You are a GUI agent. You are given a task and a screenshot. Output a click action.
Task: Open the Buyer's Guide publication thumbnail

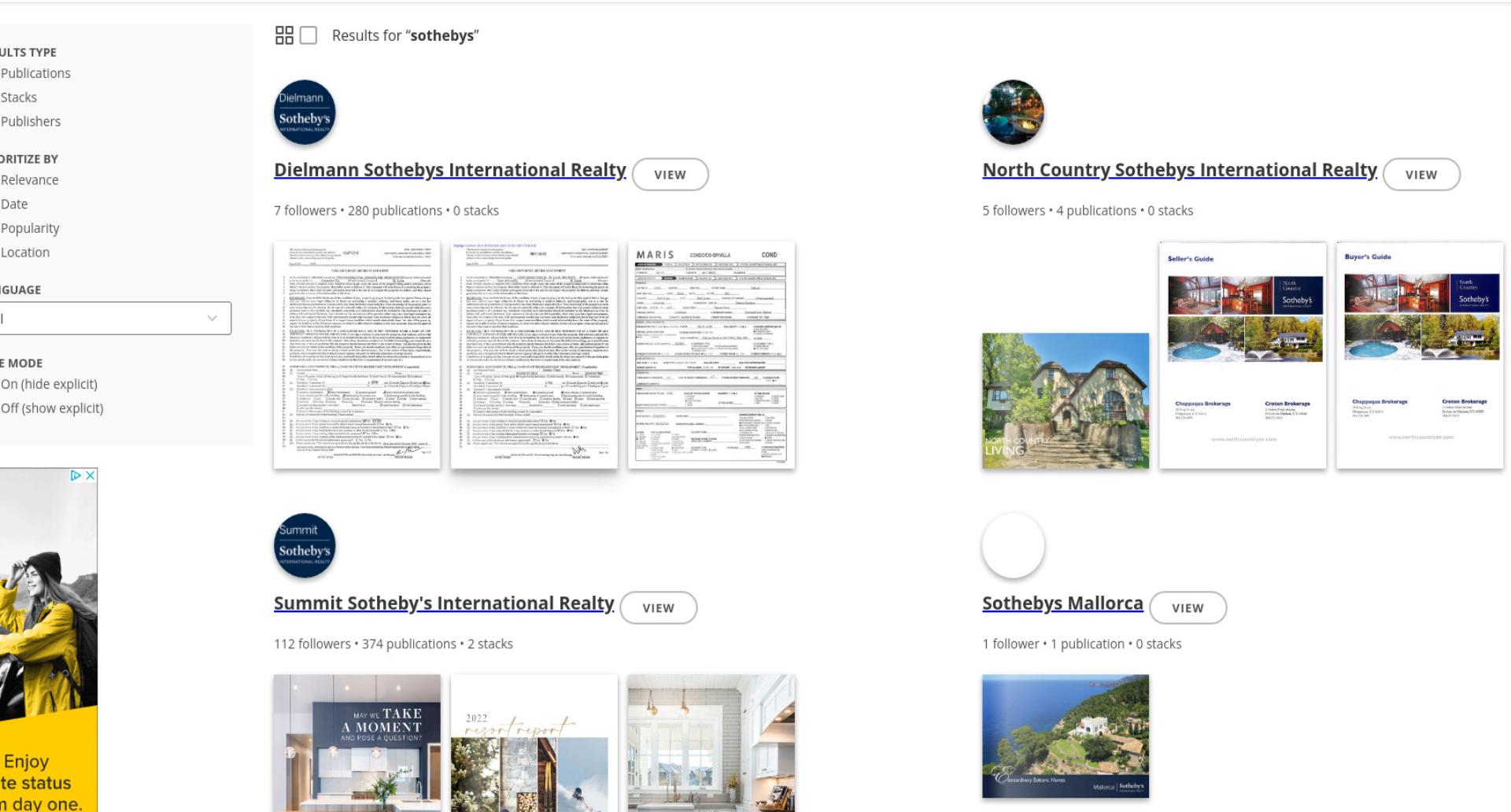click(x=1420, y=355)
